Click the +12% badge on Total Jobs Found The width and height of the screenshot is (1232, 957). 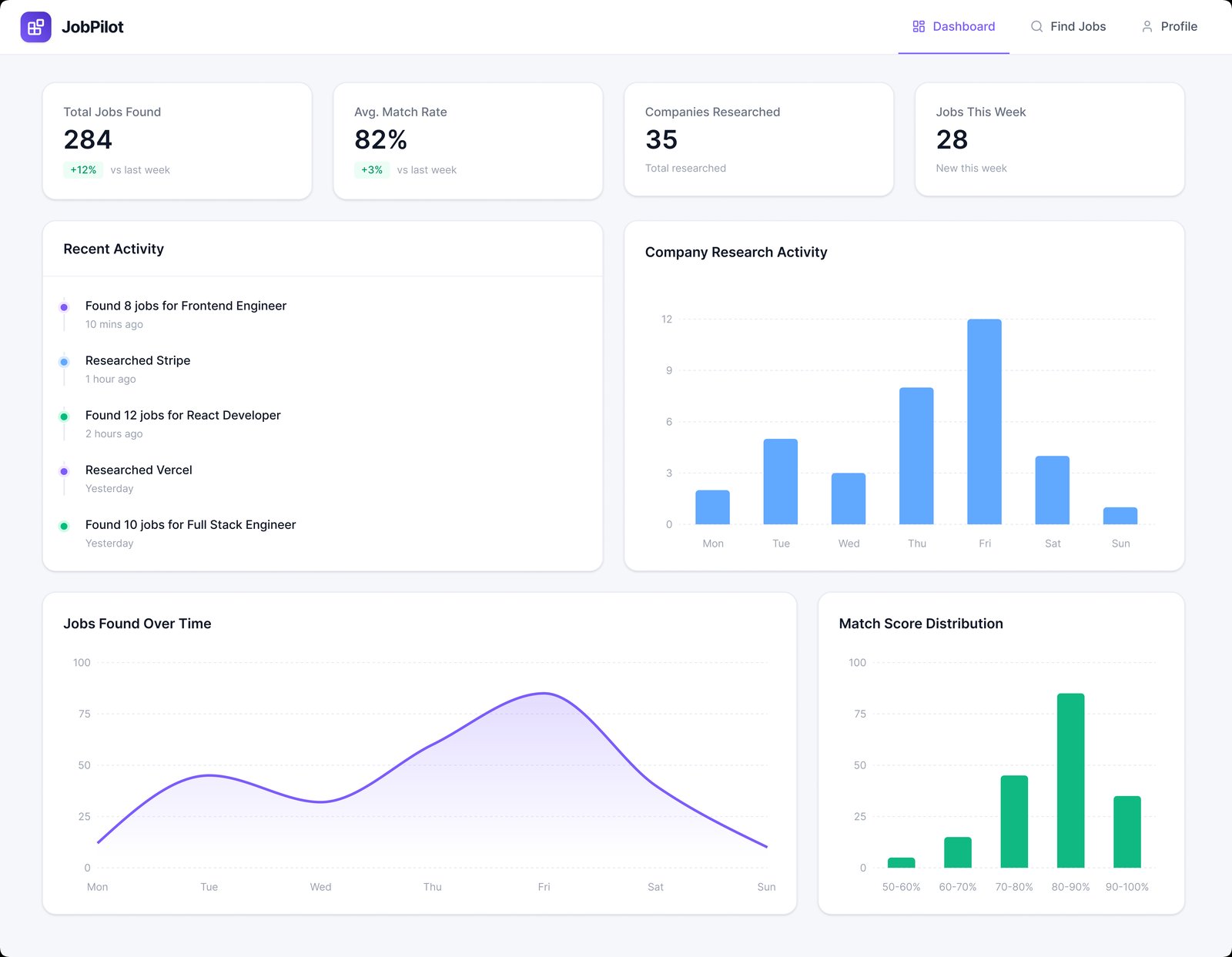point(83,169)
